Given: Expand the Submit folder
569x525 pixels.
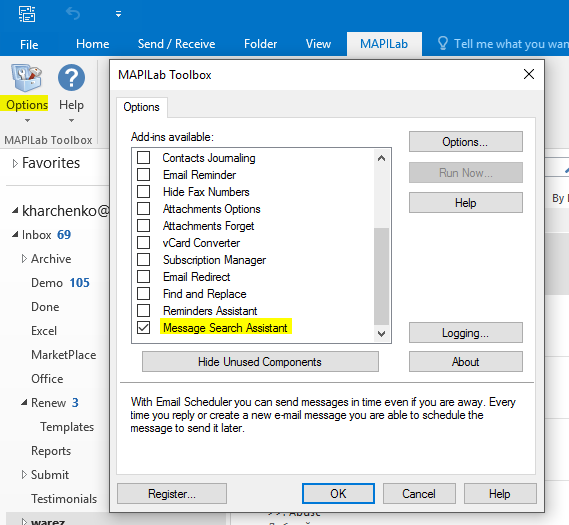Looking at the screenshot, I should tap(24, 475).
